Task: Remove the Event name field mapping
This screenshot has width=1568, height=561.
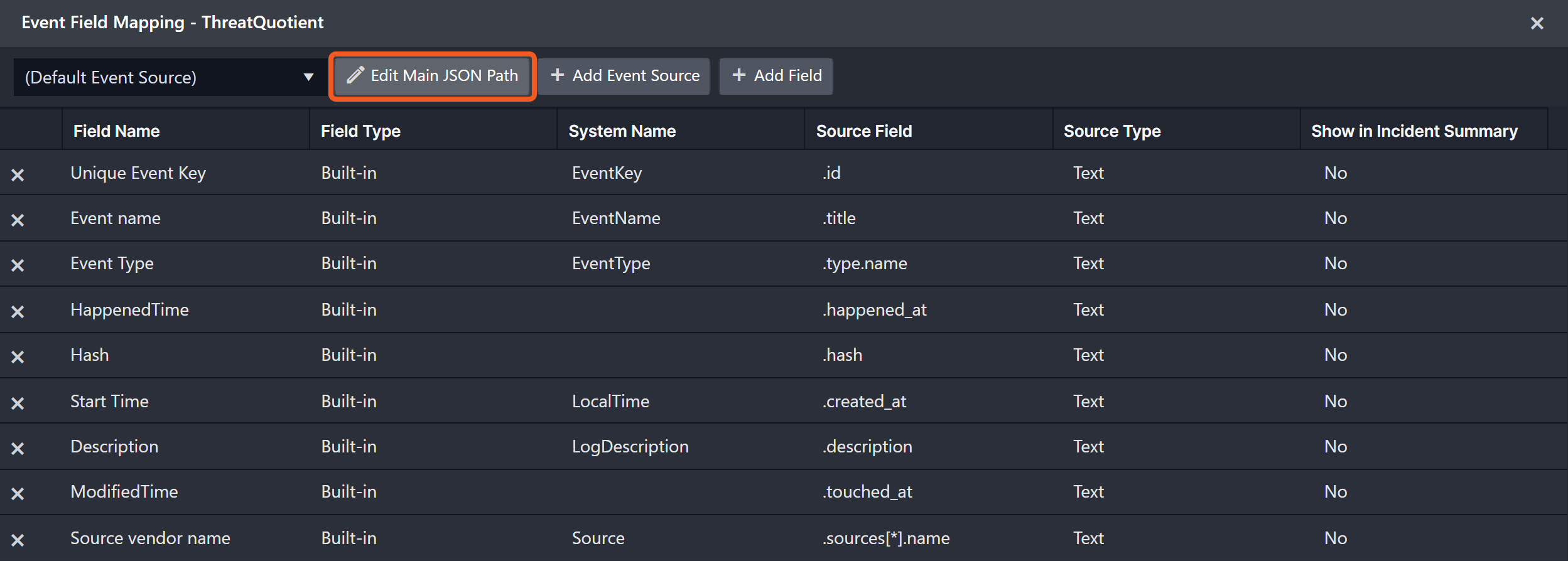Action: tap(18, 220)
